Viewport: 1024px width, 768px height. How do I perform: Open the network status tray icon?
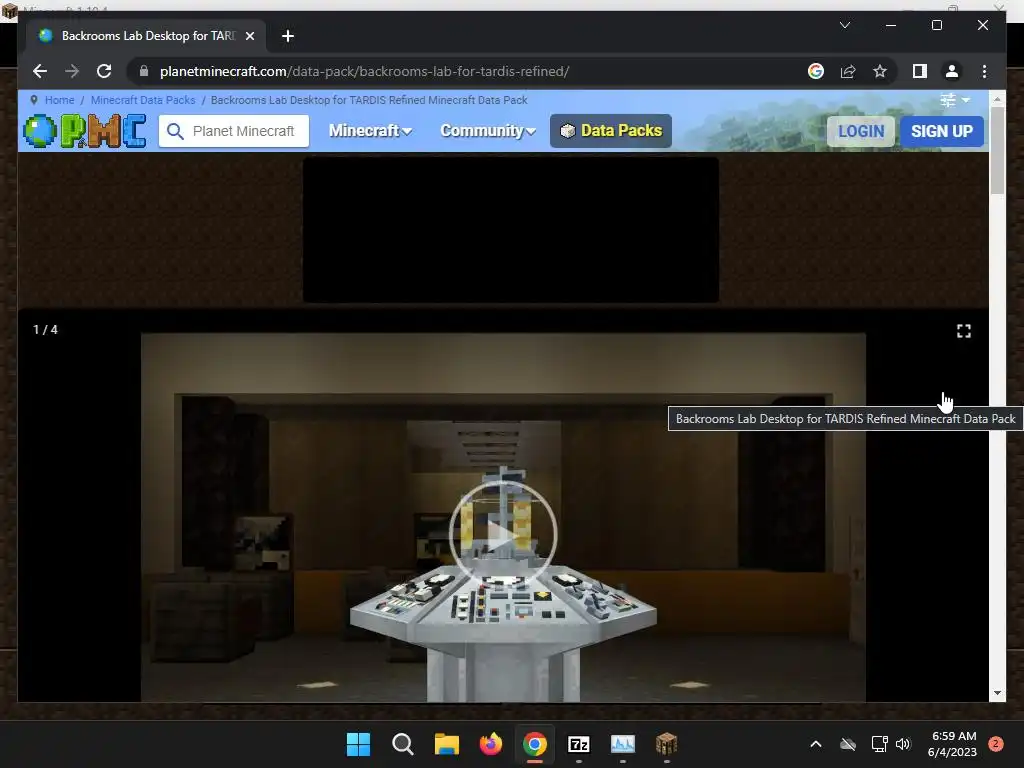(879, 744)
